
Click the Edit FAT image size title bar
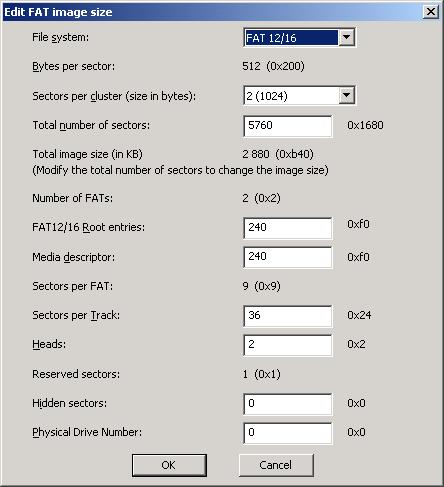(213, 12)
